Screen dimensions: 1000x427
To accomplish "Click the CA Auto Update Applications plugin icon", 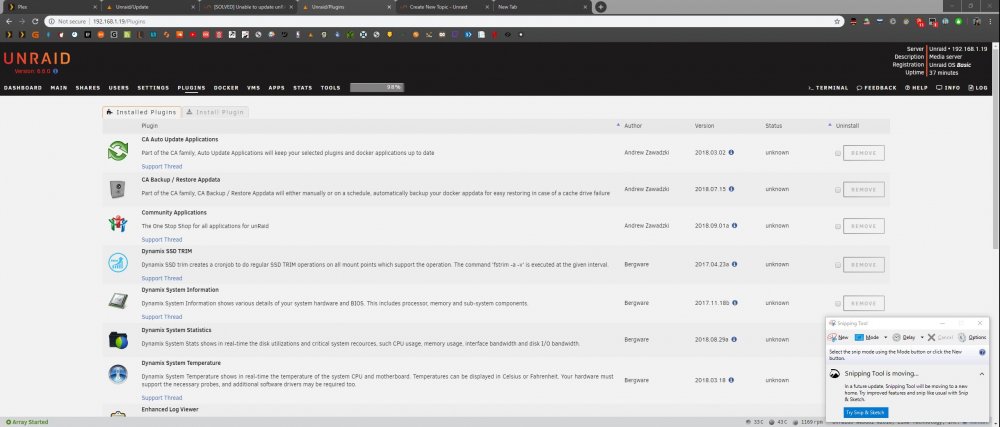I will (x=118, y=152).
